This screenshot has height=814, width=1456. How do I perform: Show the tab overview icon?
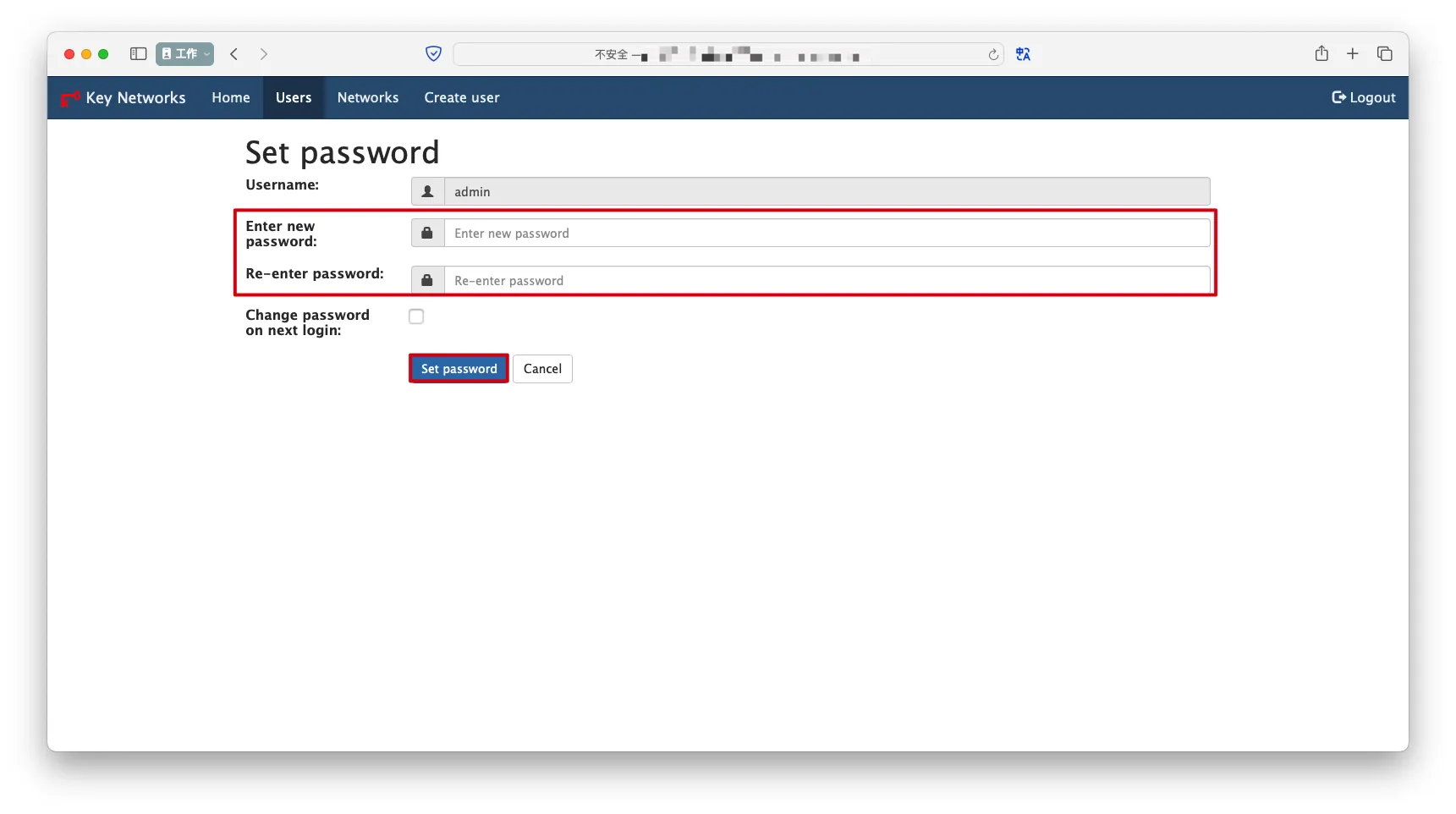coord(1384,54)
